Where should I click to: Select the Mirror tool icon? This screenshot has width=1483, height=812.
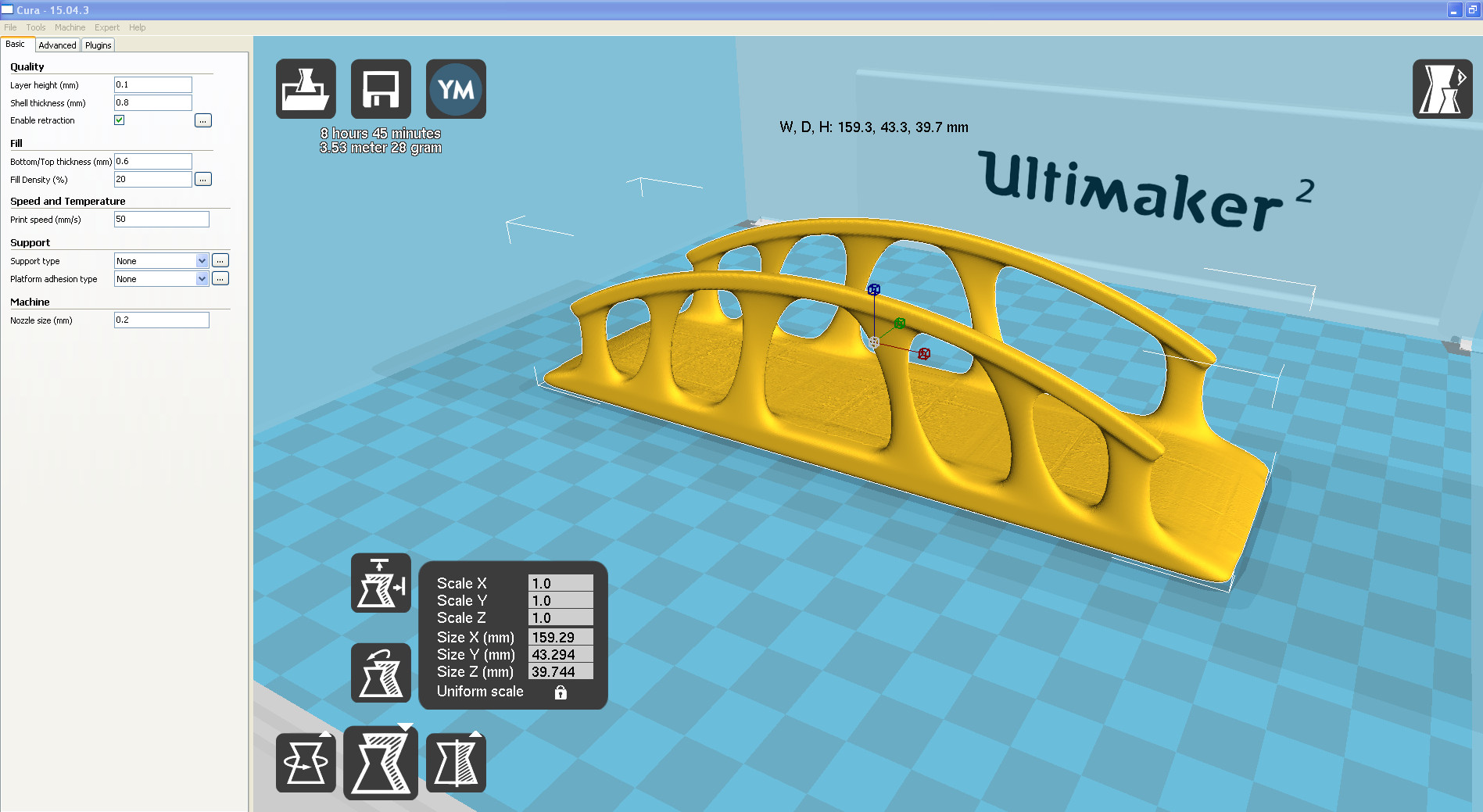tap(456, 763)
